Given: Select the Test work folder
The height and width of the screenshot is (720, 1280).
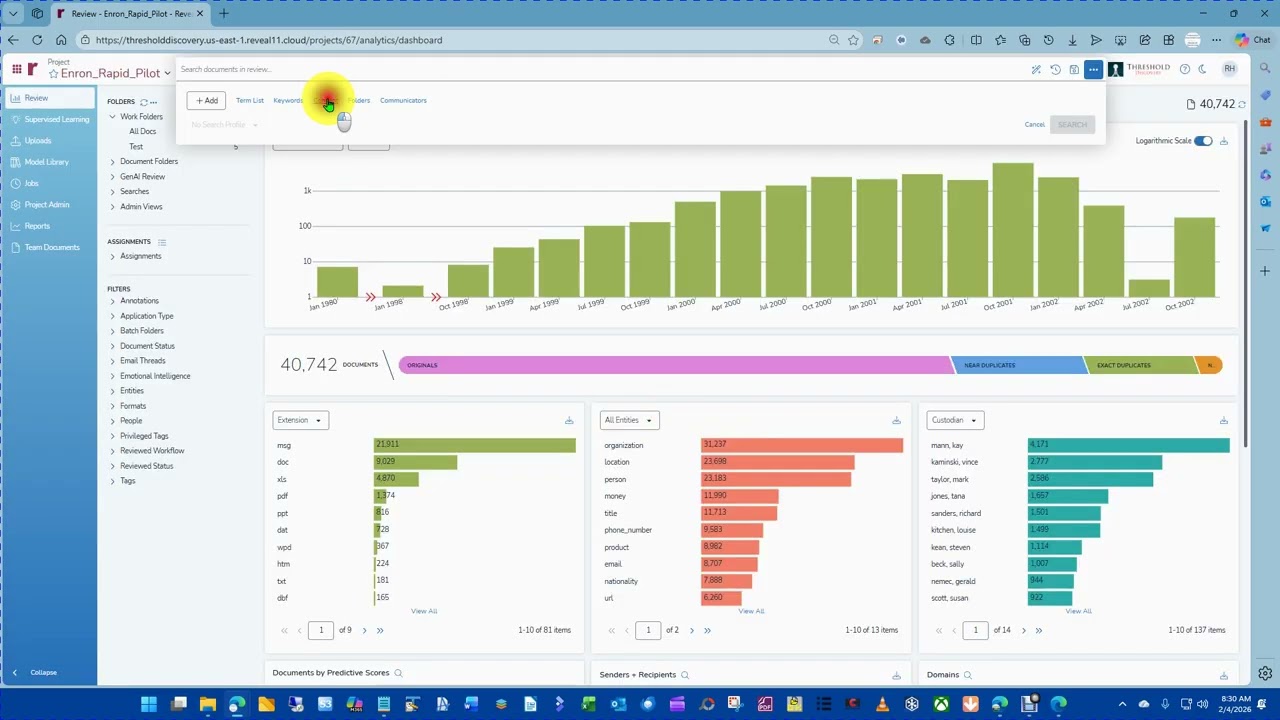Looking at the screenshot, I should pyautogui.click(x=136, y=147).
